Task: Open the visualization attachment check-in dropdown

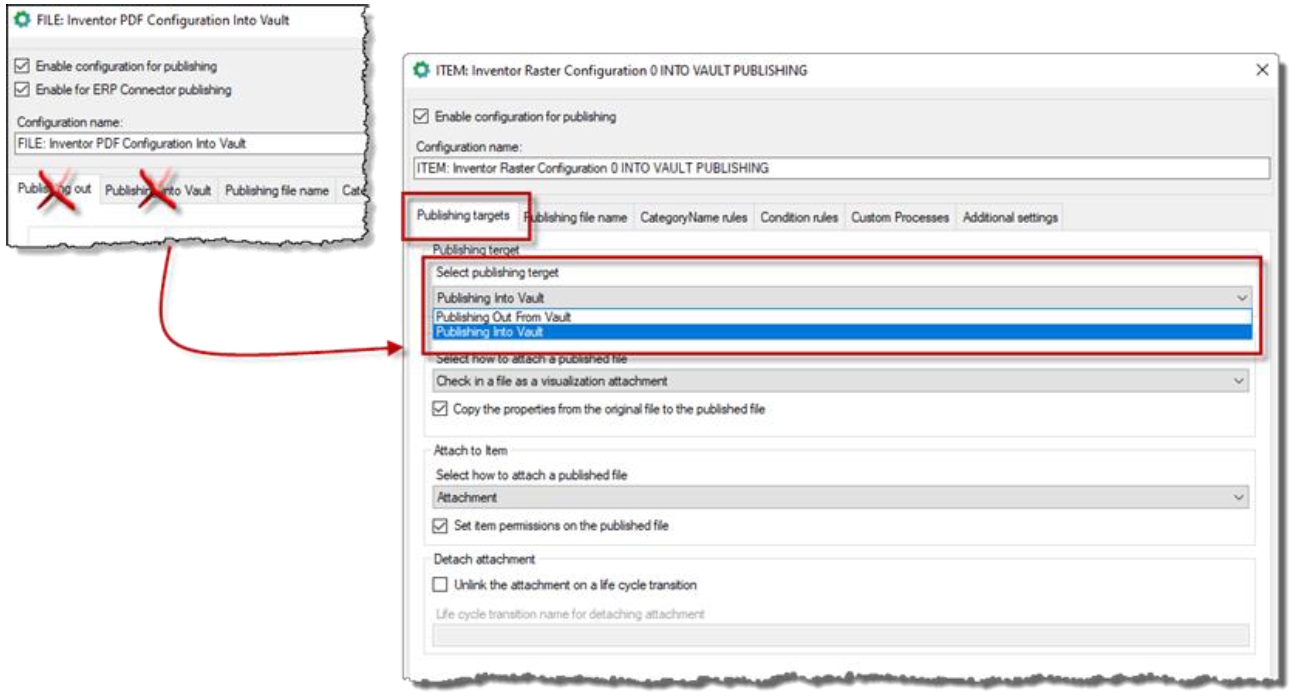Action: tap(1240, 381)
